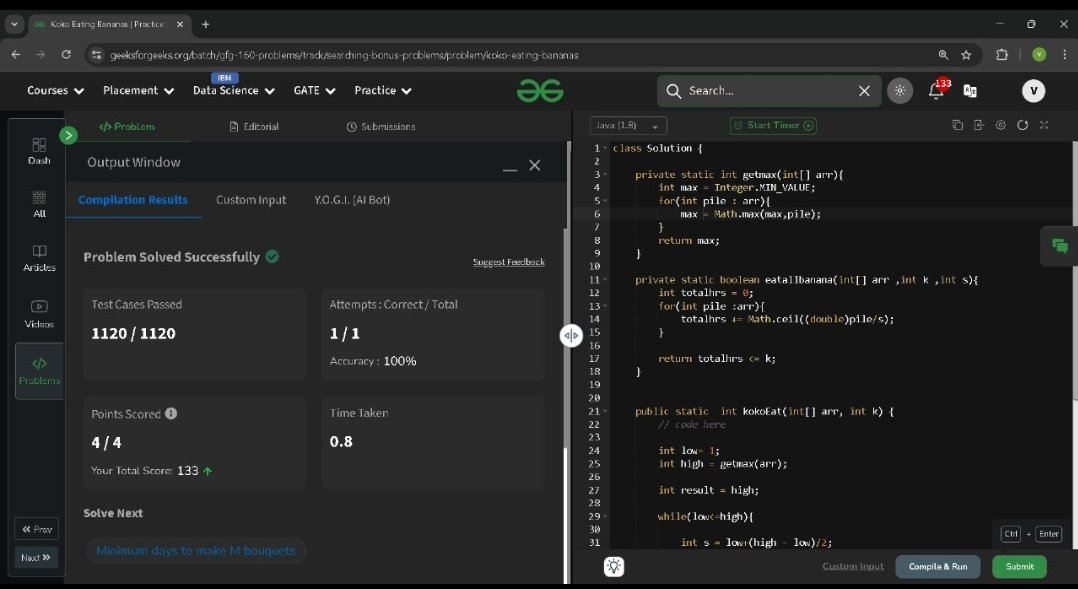Expand the Placement dropdown

click(138, 91)
